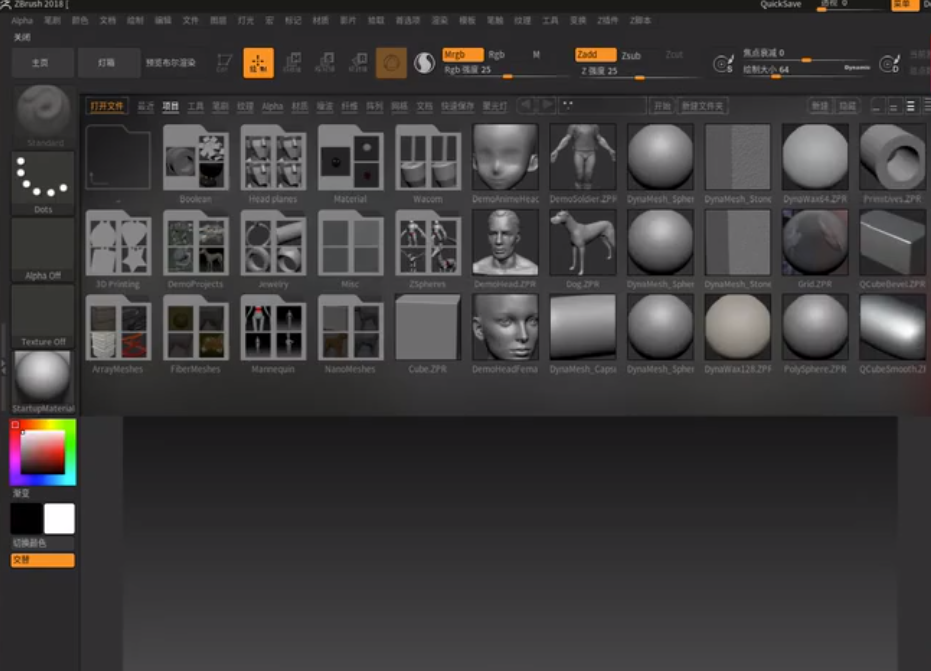Screen dimensions: 931x671
Task: Select the Rotate tool icon in the top shelf
Action: click(x=358, y=63)
